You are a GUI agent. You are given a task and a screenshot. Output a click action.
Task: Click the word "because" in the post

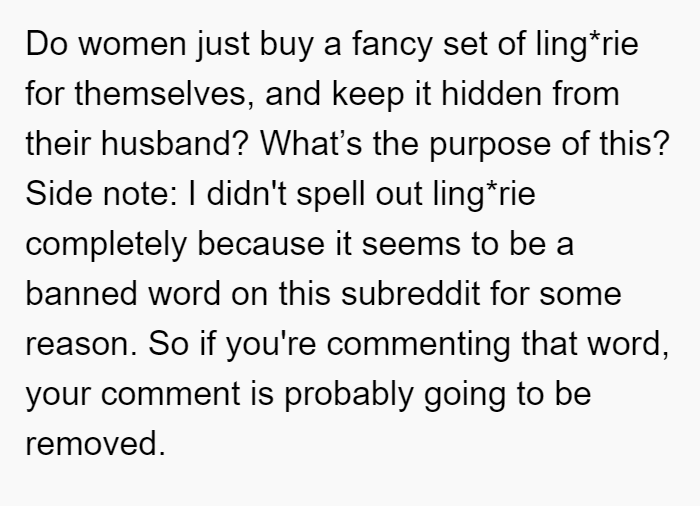(x=261, y=244)
